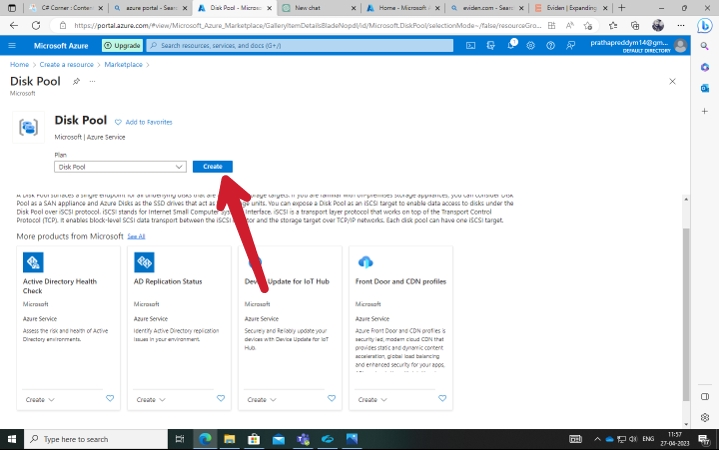Click the browser address bar

click(307, 26)
